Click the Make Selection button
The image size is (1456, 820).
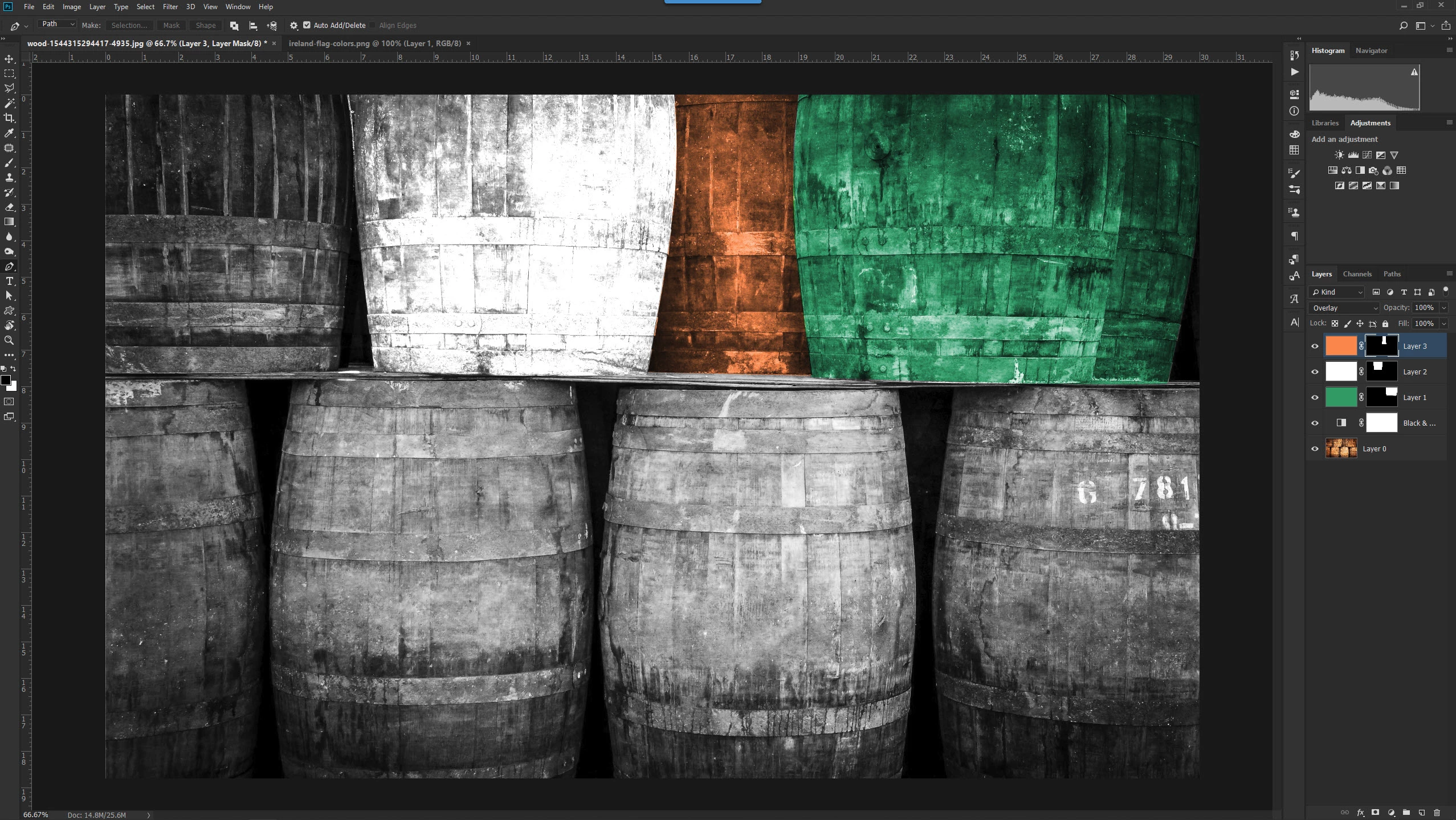coord(129,25)
